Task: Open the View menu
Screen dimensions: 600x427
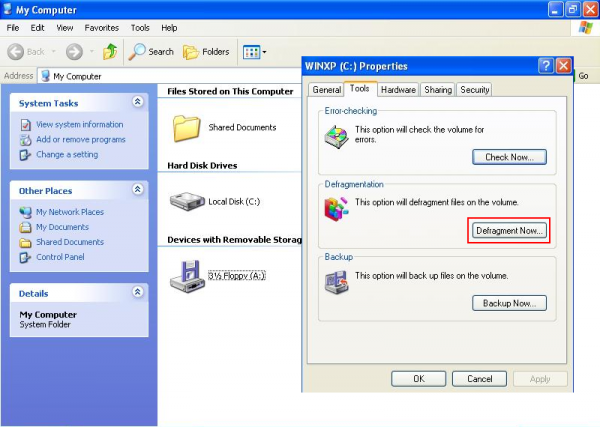Action: (x=65, y=28)
